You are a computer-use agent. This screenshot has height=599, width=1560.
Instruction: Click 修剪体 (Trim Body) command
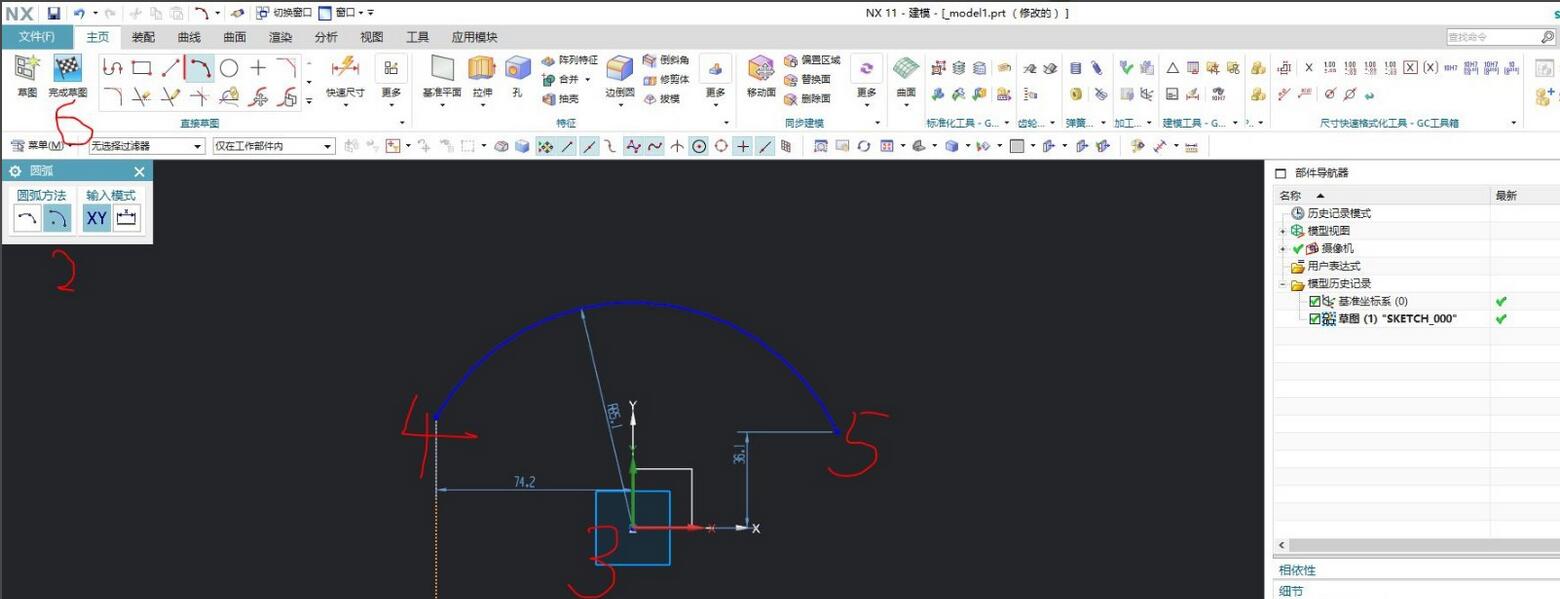tap(666, 79)
